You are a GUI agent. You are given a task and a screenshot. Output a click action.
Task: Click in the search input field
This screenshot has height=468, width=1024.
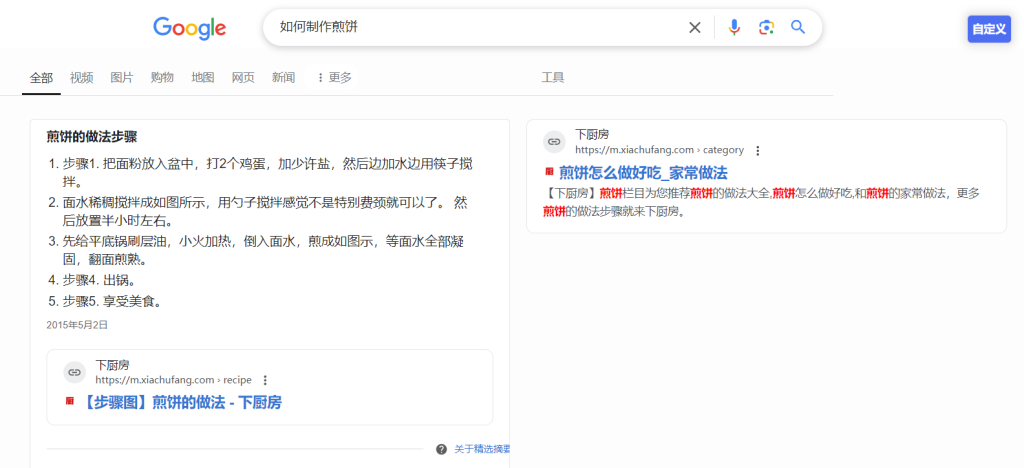pos(477,27)
